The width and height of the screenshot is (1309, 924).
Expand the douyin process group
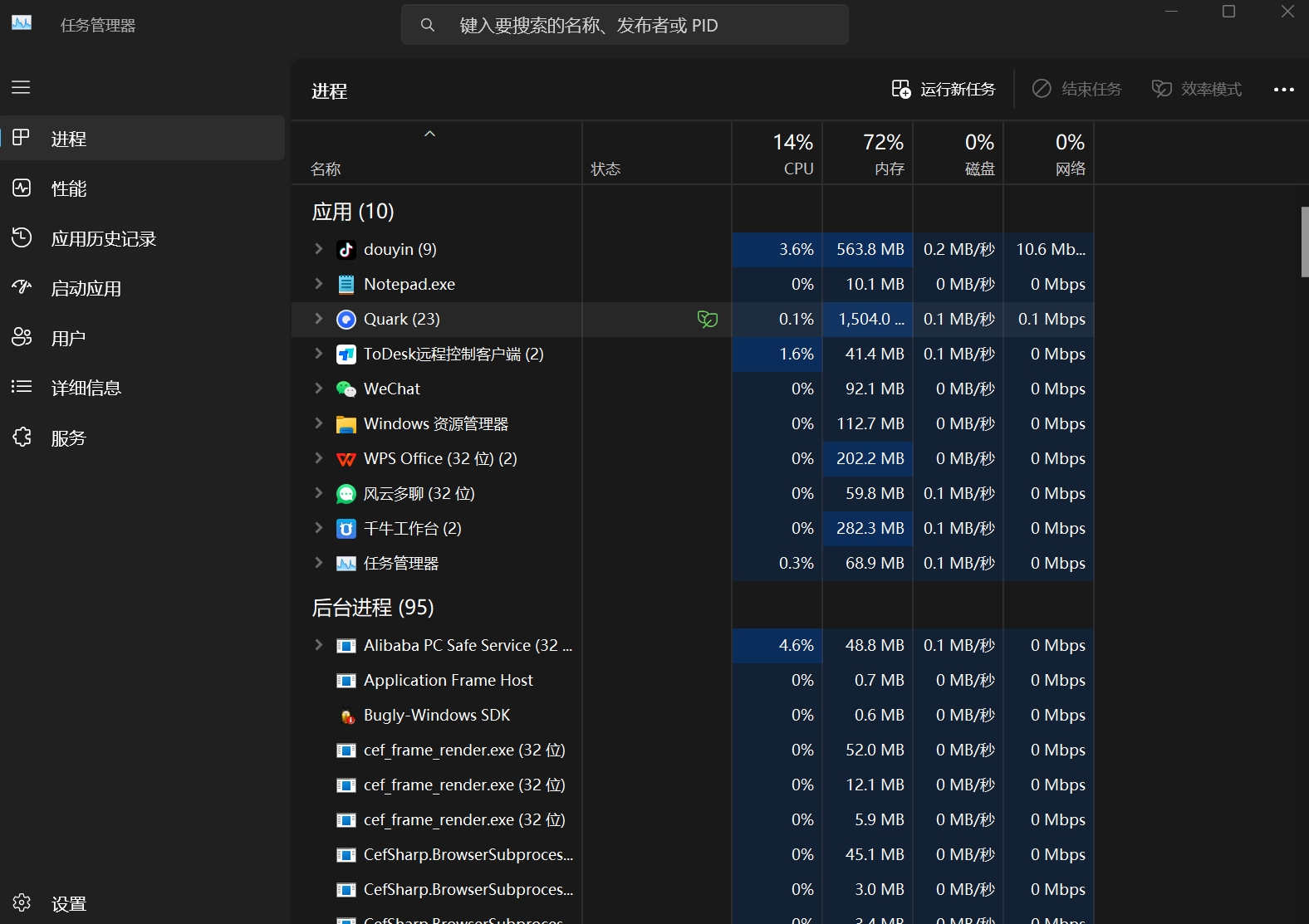(318, 249)
